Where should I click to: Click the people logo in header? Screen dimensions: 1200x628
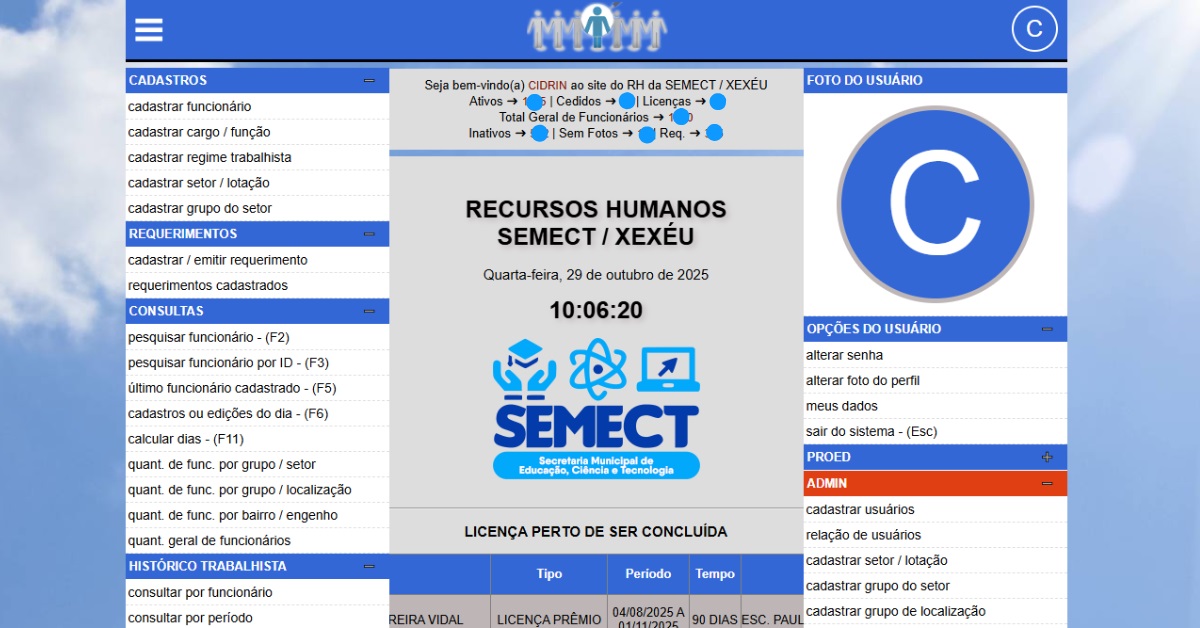coord(596,28)
